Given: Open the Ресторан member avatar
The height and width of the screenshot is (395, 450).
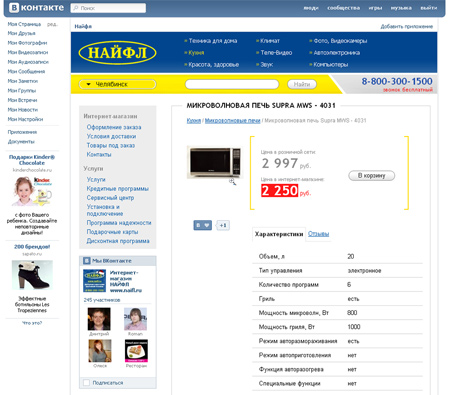Looking at the screenshot, I should pos(136,351).
